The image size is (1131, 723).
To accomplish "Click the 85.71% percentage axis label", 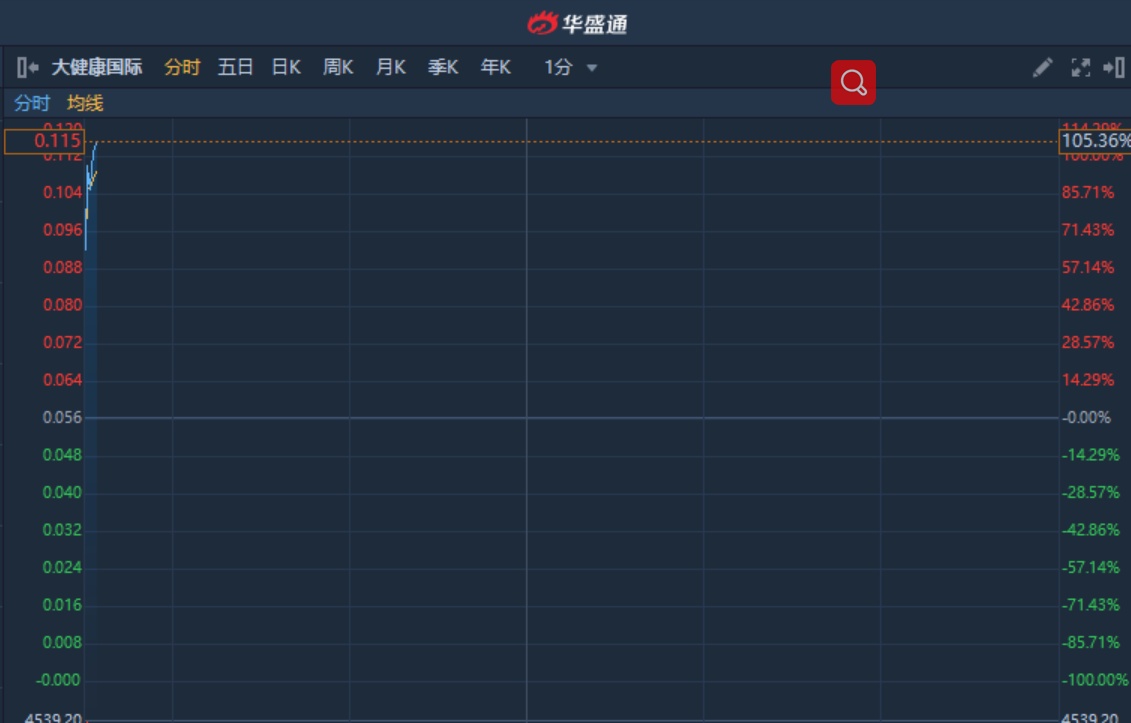I will [1088, 193].
